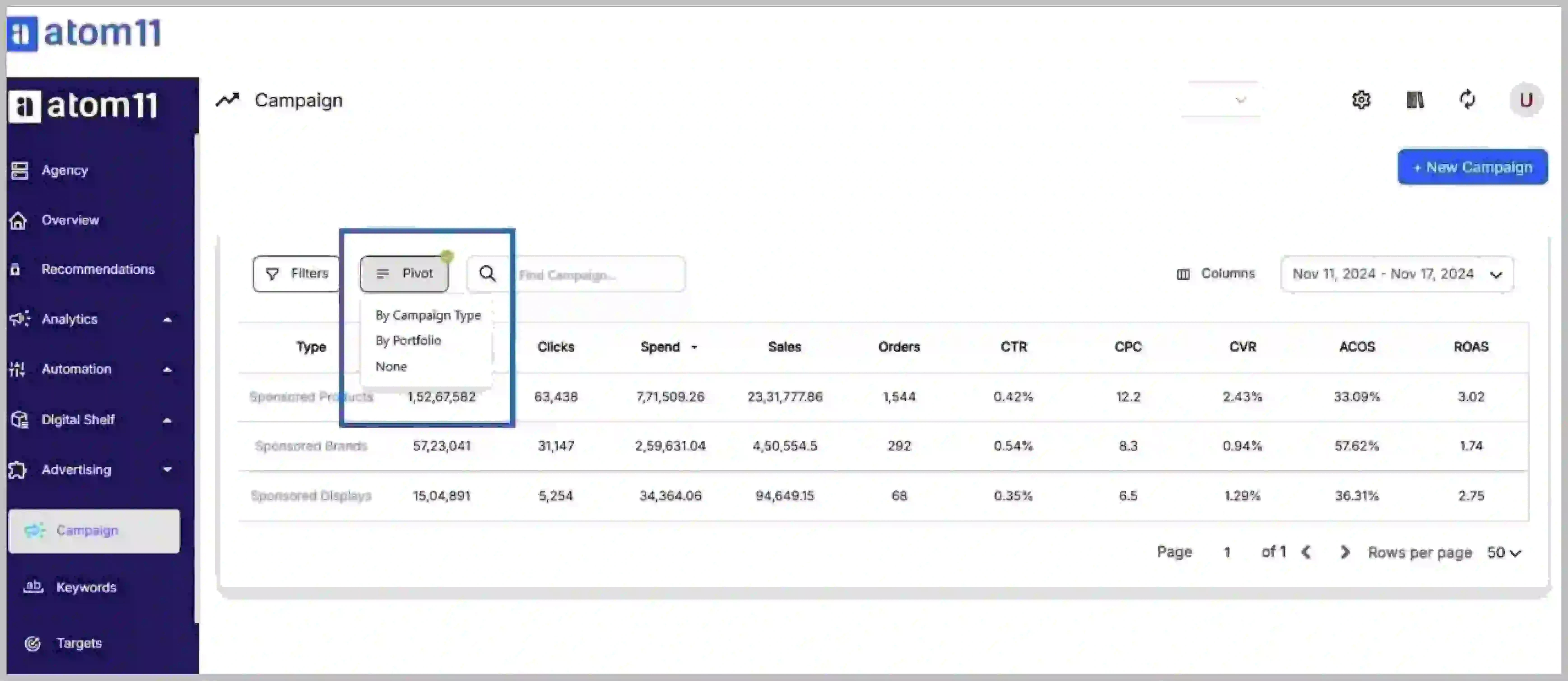Open Targets in sidebar
1568x681 pixels.
[79, 643]
